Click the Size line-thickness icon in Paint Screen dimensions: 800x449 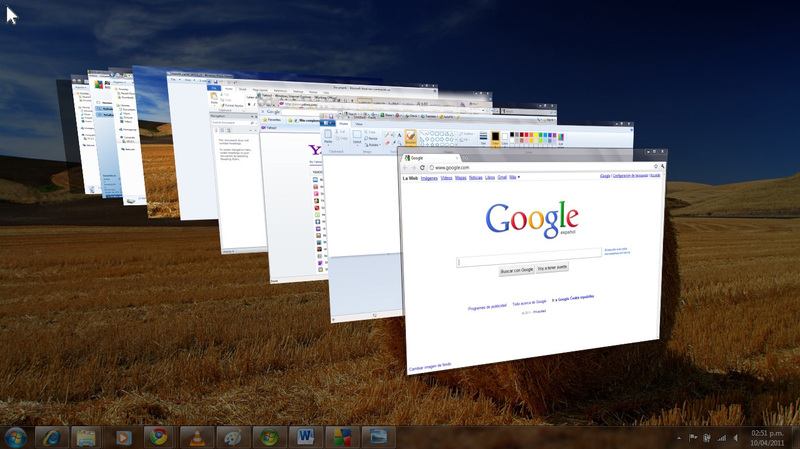point(483,137)
